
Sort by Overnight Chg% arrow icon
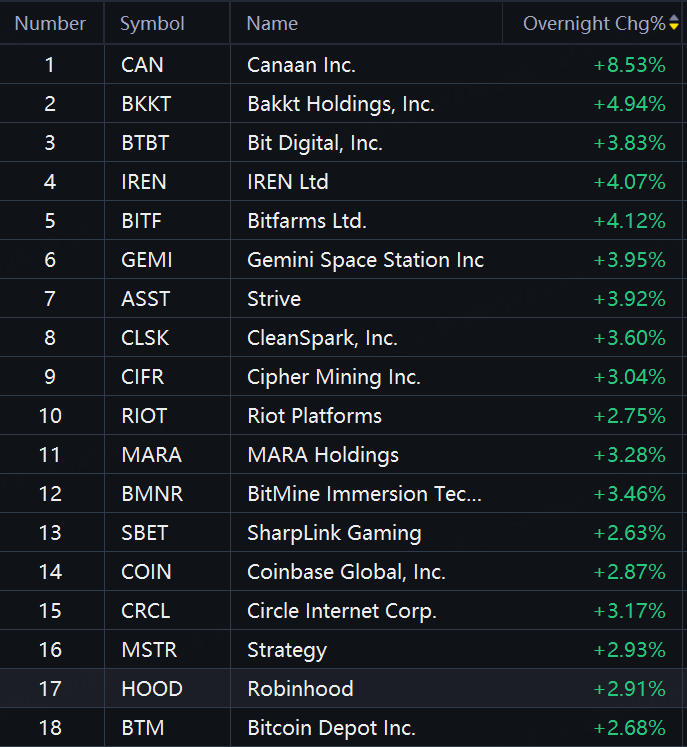(x=674, y=23)
